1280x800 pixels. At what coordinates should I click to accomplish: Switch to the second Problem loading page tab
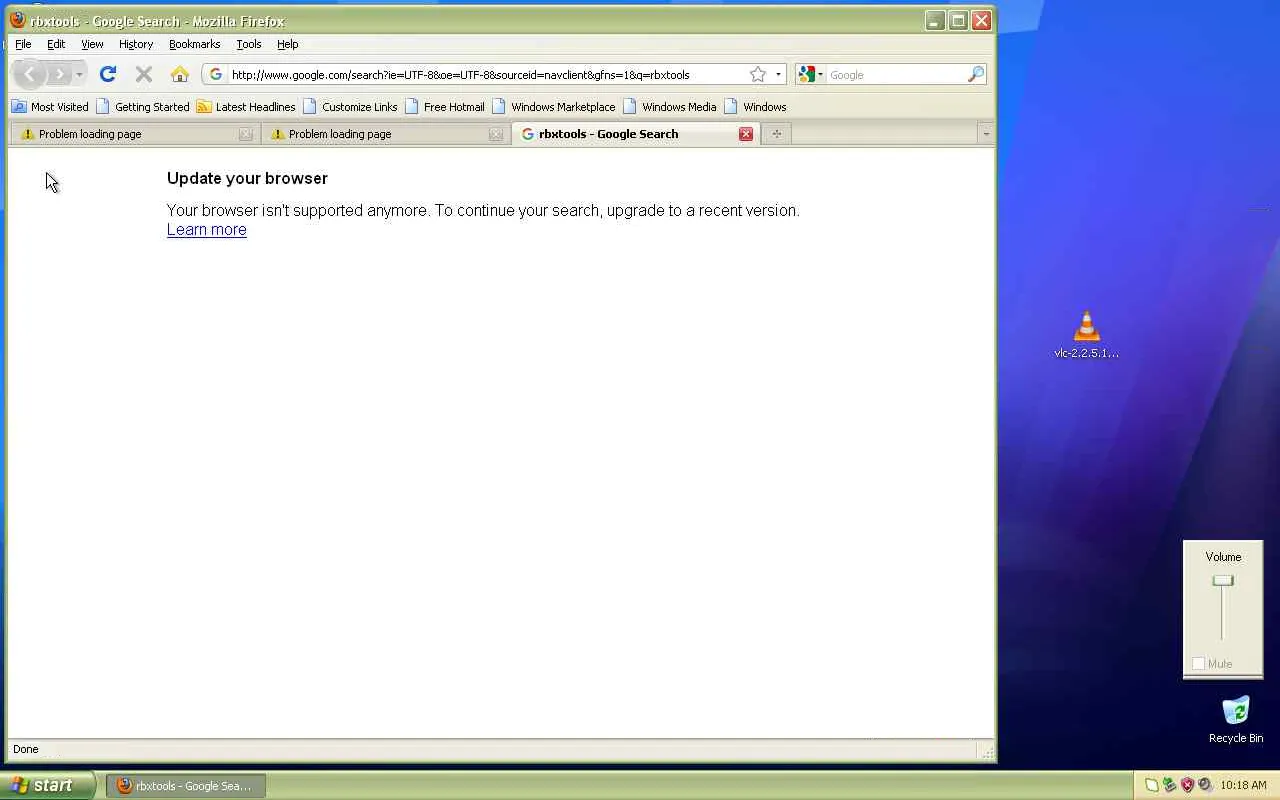pyautogui.click(x=384, y=134)
